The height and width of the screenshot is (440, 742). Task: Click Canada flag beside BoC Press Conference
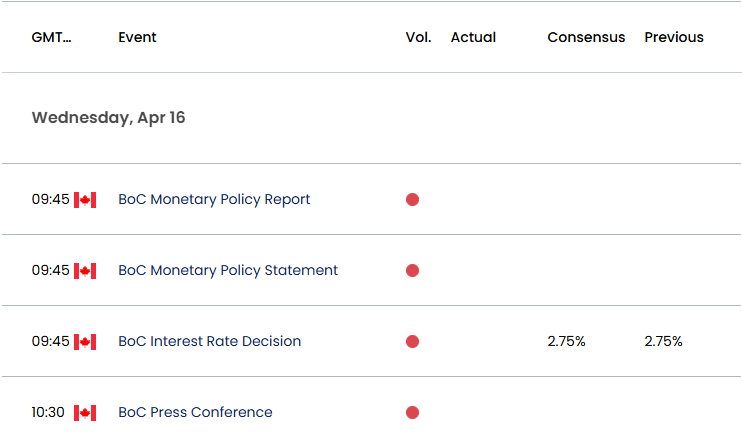[85, 413]
